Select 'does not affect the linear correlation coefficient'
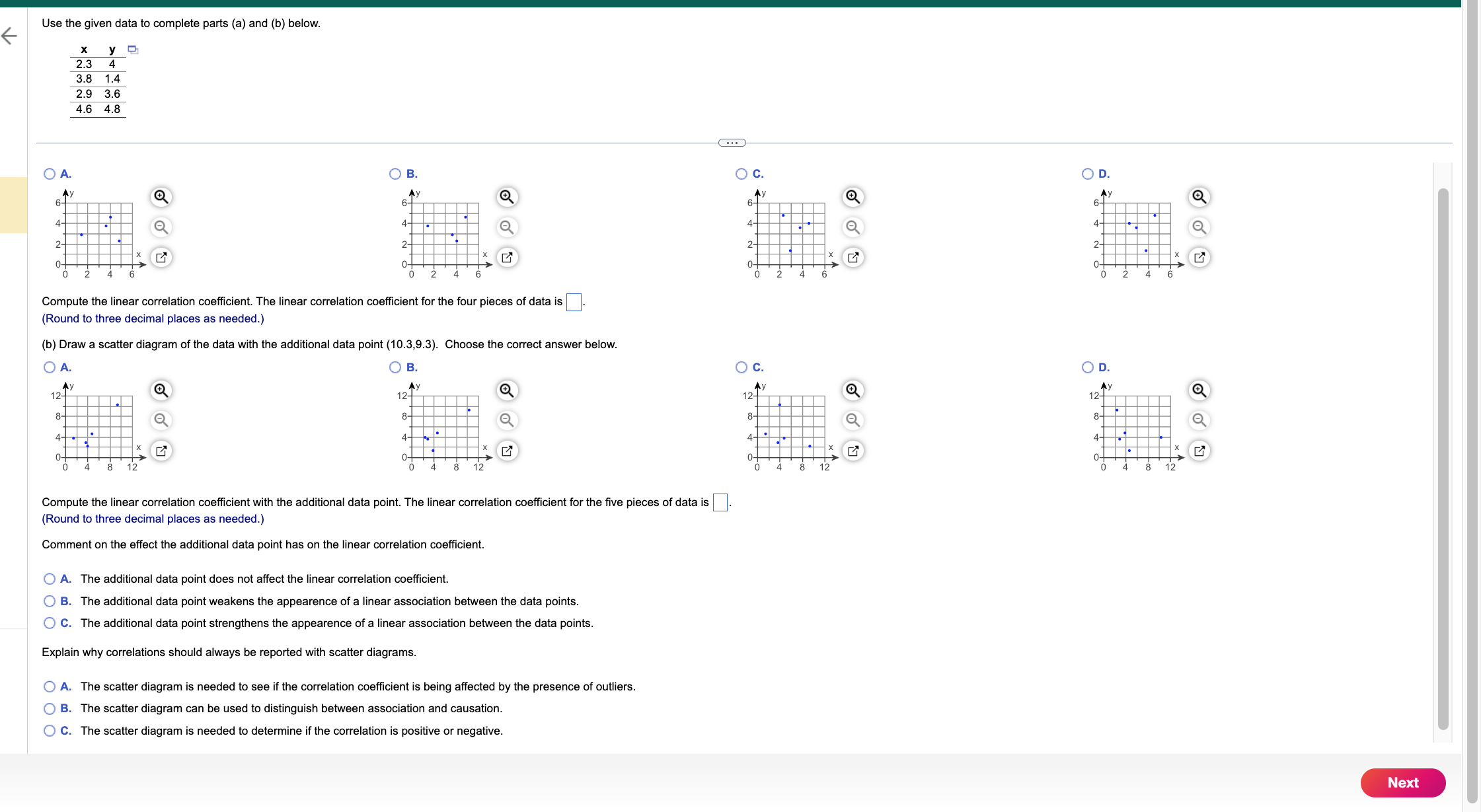The image size is (1481, 812). click(50, 579)
